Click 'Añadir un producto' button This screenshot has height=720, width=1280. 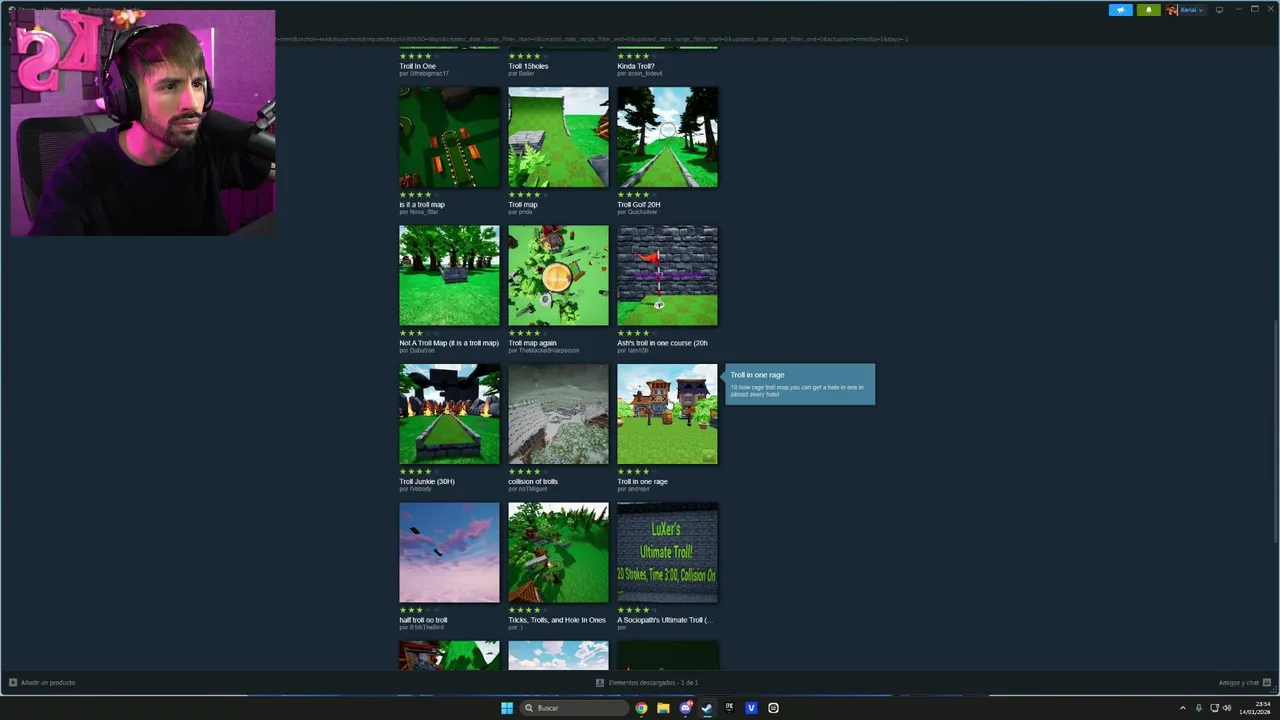42,682
